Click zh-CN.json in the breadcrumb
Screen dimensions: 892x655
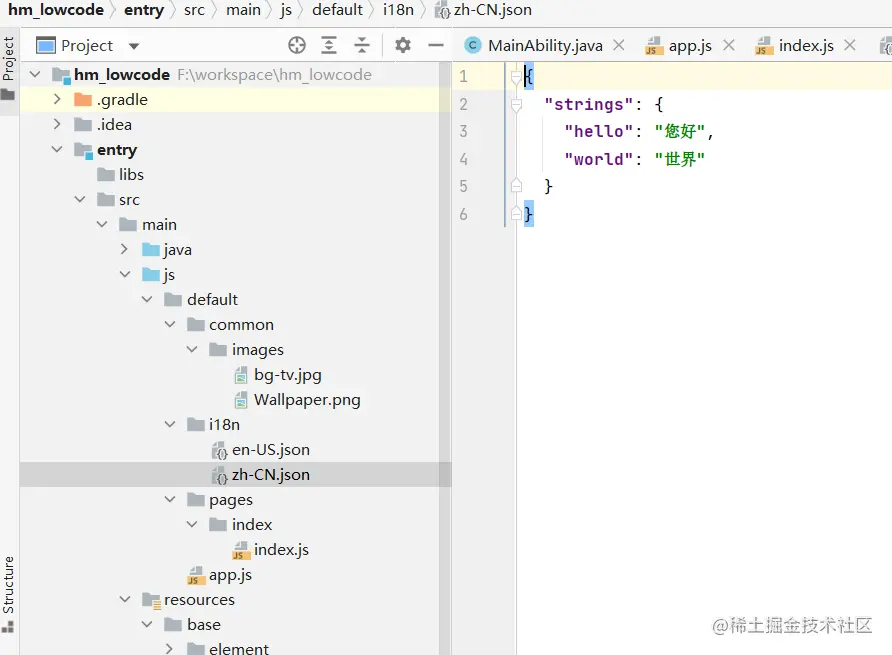tap(493, 10)
